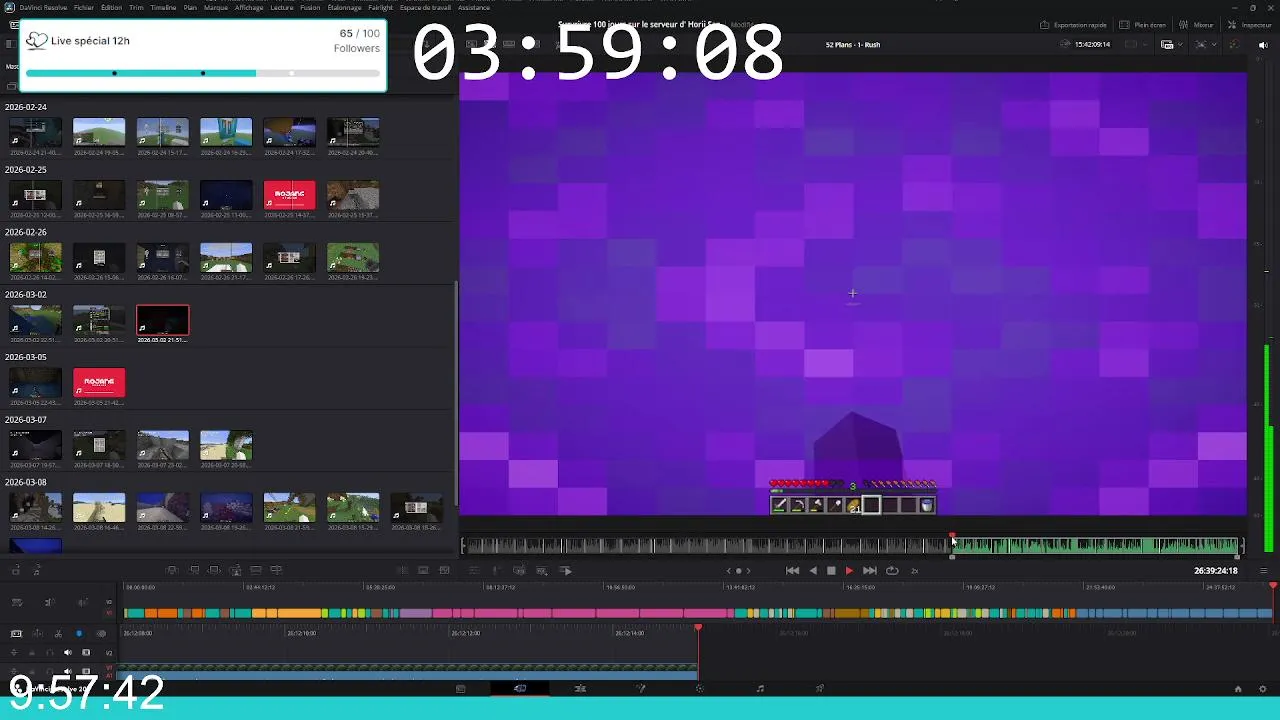Switch to the Color page icon
Viewport: 1280px width, 720px height.
tap(700, 688)
